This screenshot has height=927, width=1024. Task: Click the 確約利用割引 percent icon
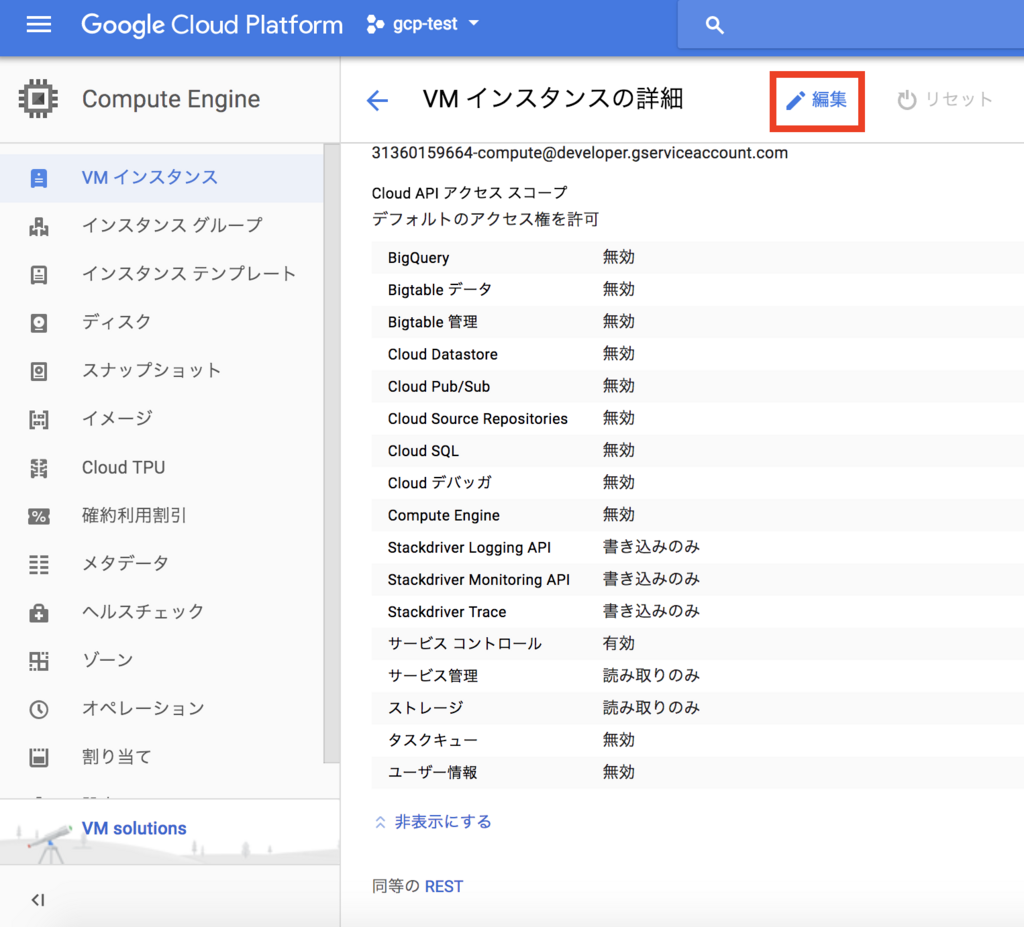tap(39, 516)
